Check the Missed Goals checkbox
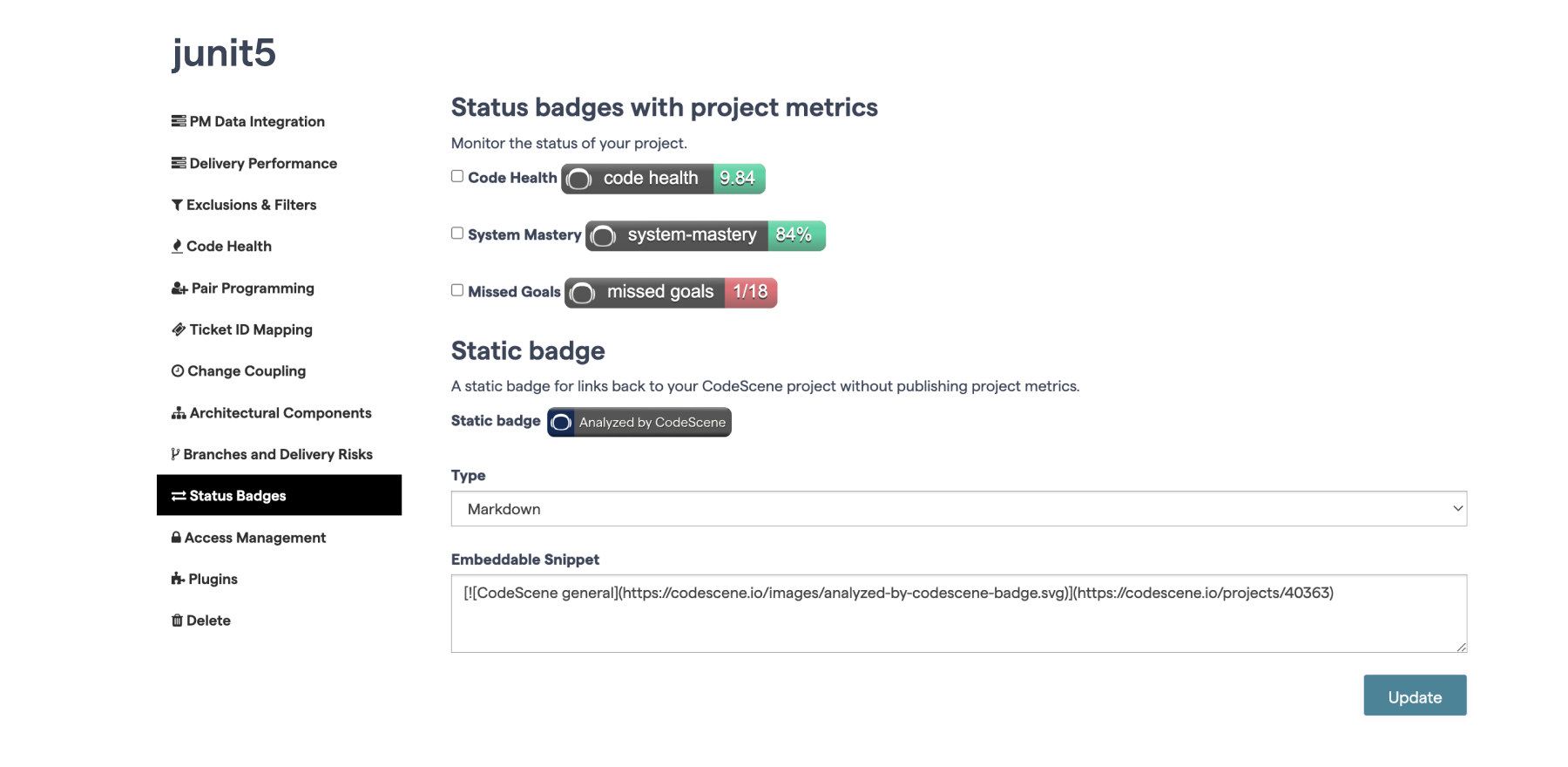The height and width of the screenshot is (767, 1568). (x=456, y=290)
